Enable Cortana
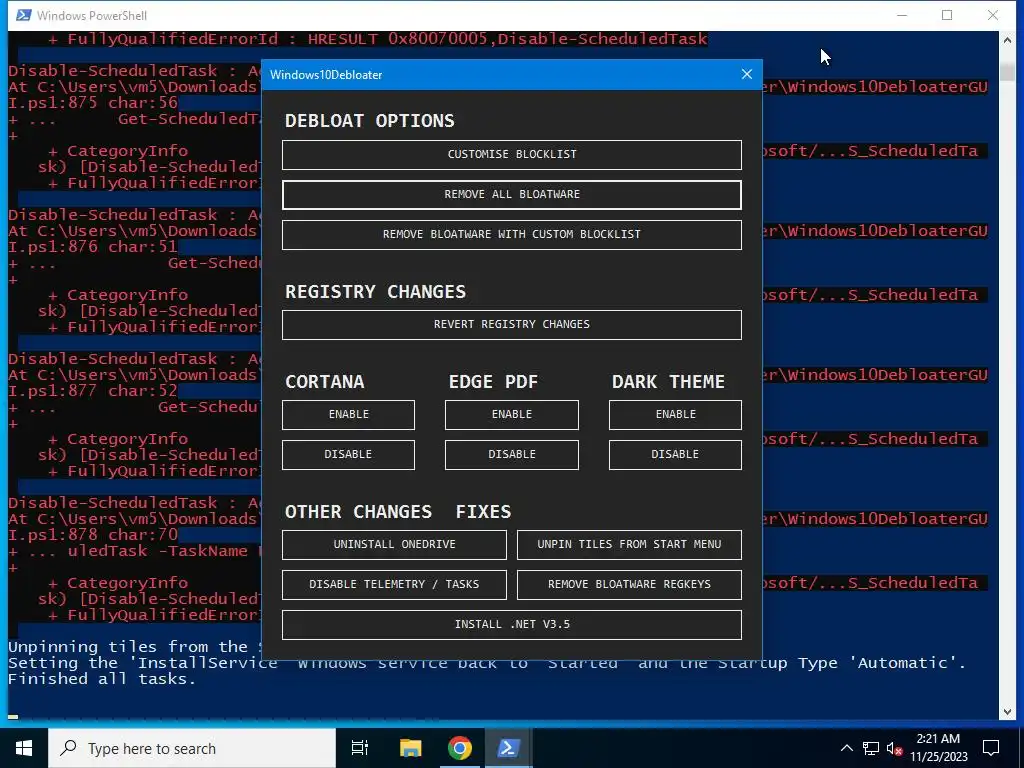 348,415
